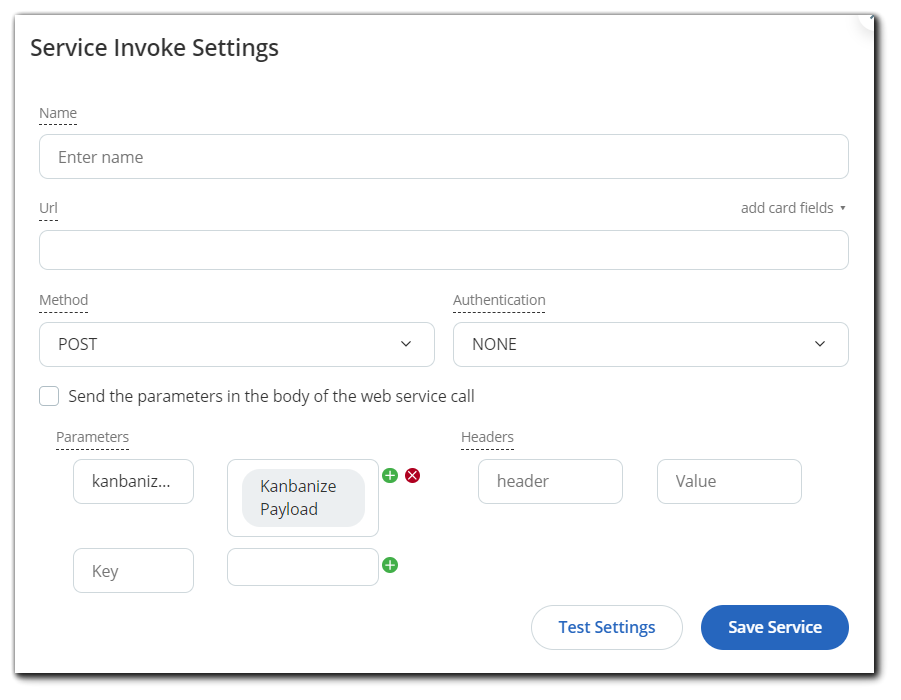Click the Key input field in the second row
This screenshot has height=700, width=901.
(x=133, y=570)
